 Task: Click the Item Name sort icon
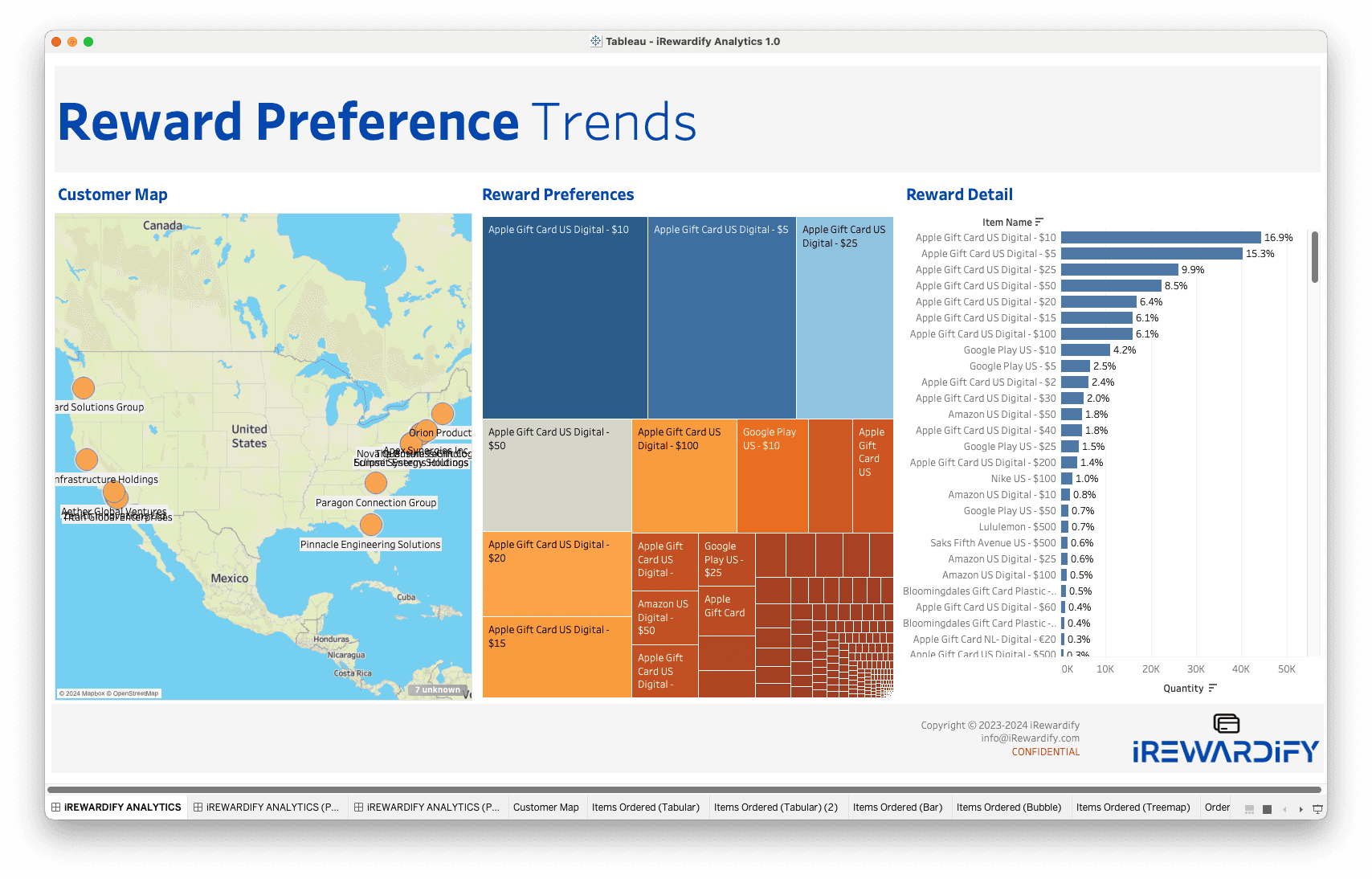tap(1039, 222)
